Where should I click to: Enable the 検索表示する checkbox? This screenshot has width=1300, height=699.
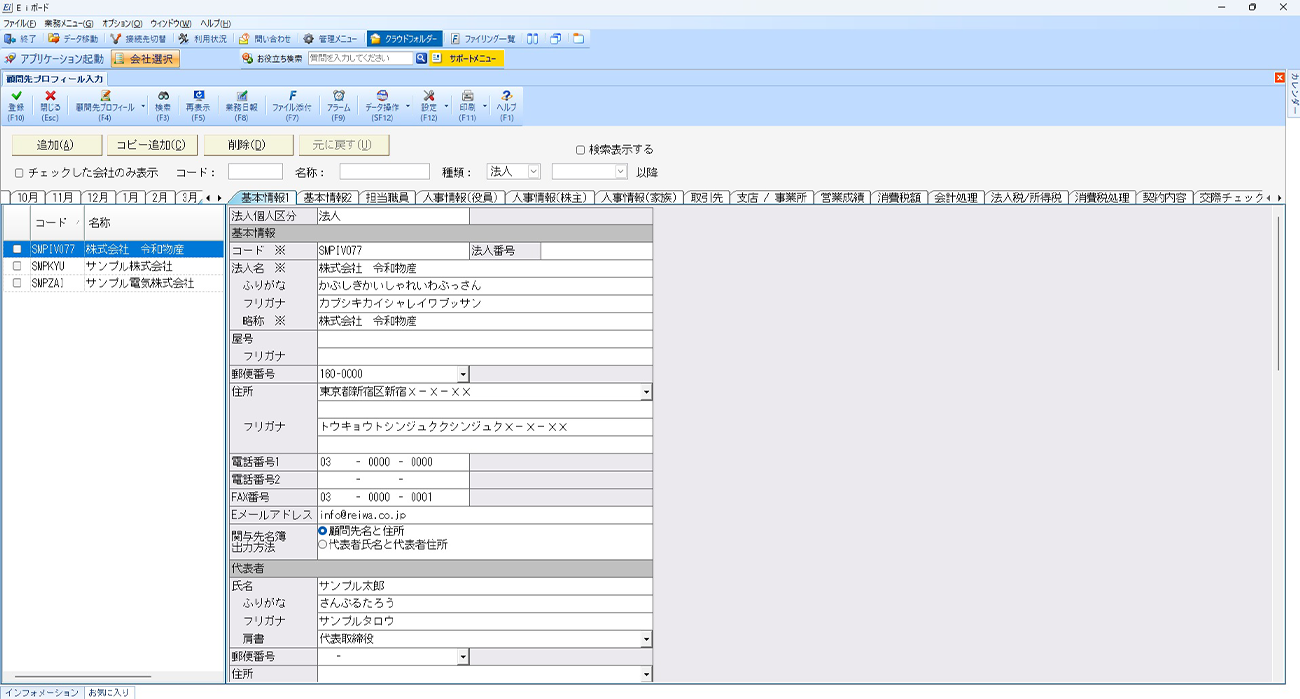point(580,150)
